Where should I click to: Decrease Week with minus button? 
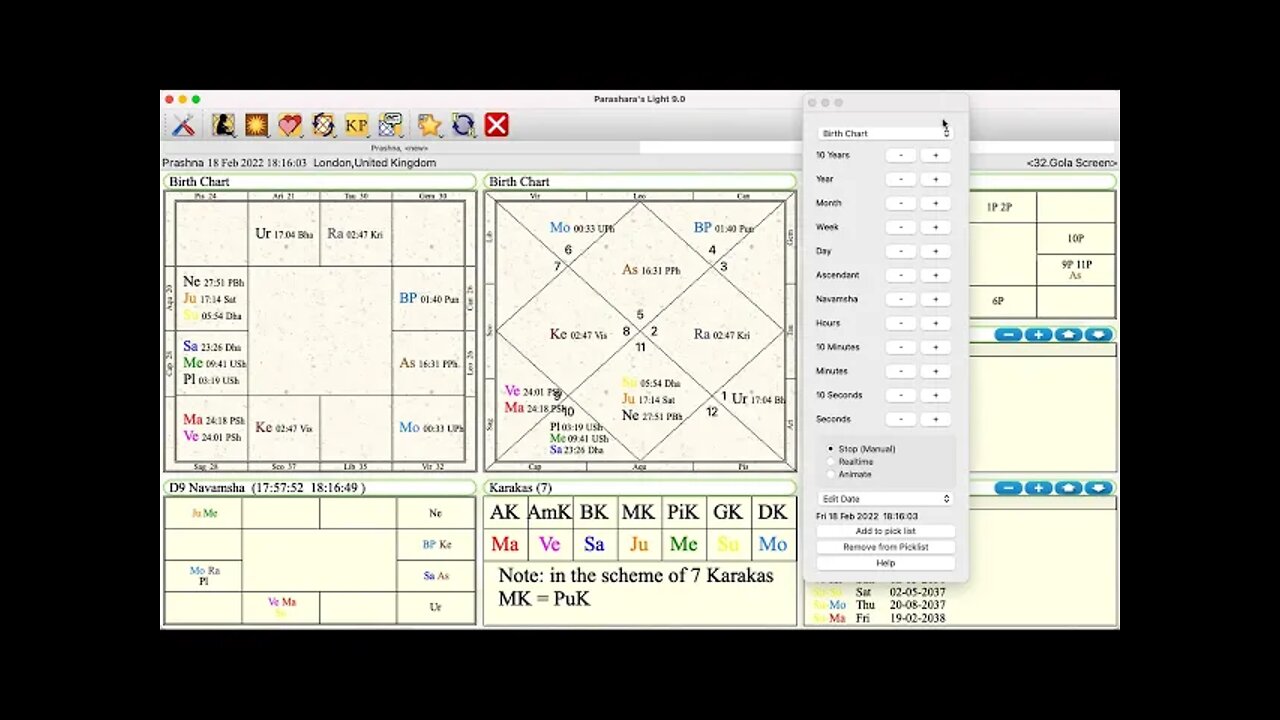(x=901, y=227)
